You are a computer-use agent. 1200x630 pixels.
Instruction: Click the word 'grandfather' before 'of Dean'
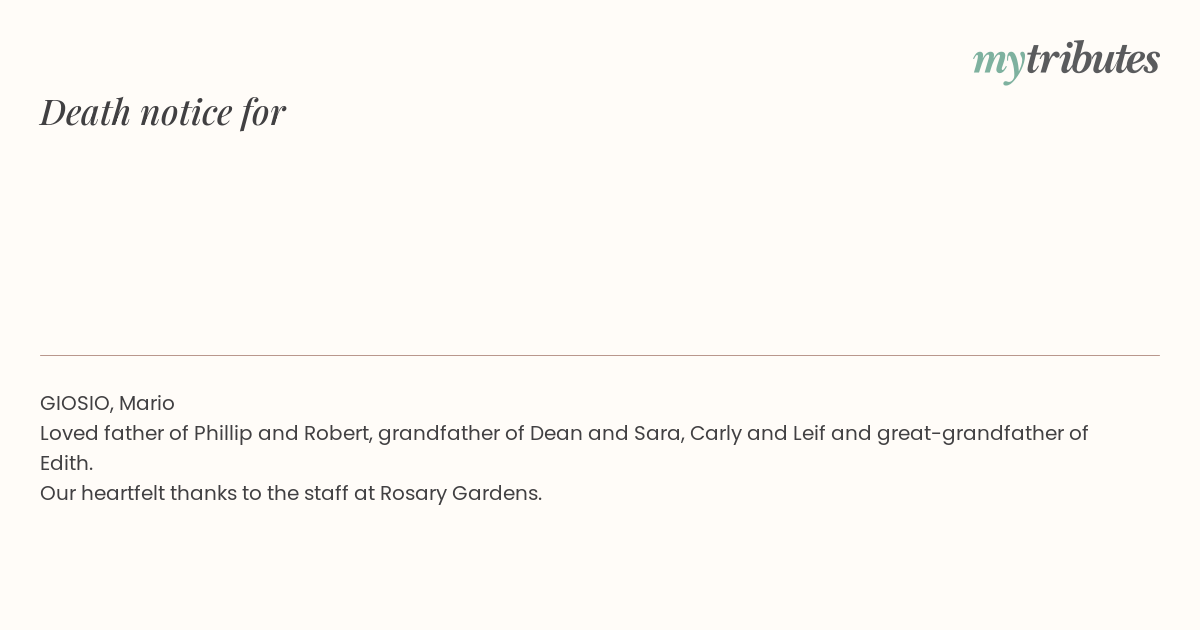438,434
